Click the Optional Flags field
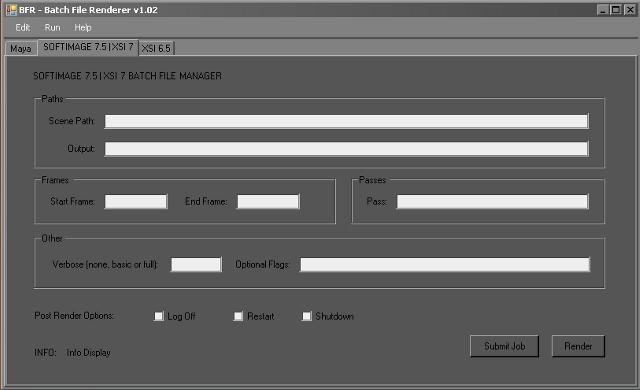 (x=445, y=264)
